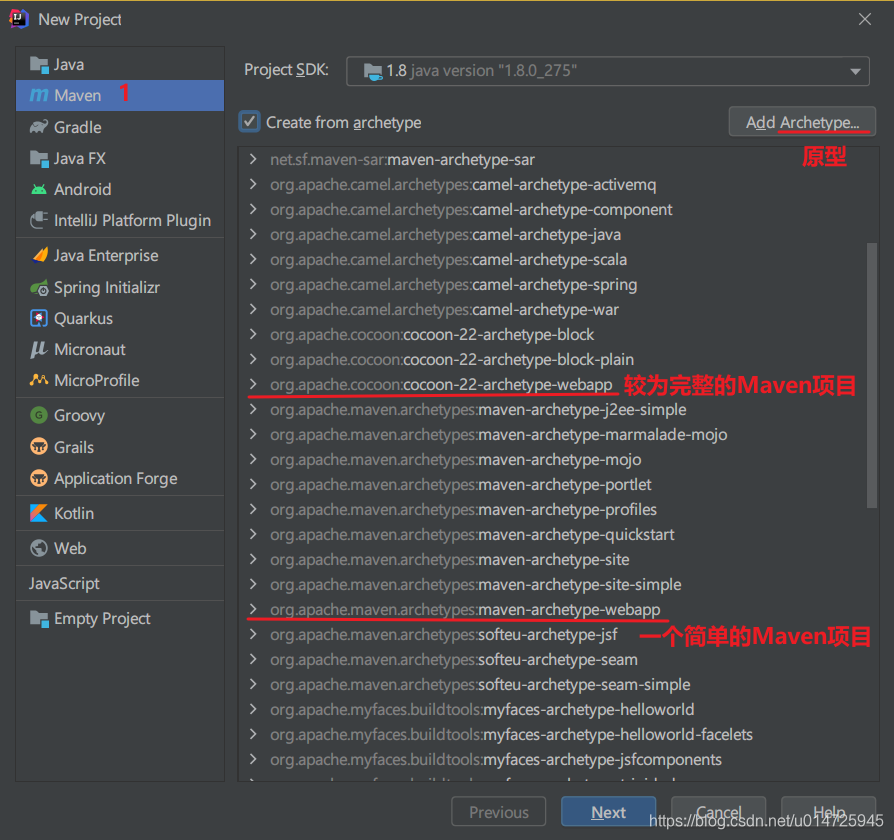
Task: Expand the camel-archetype-activemq node
Action: [x=253, y=184]
